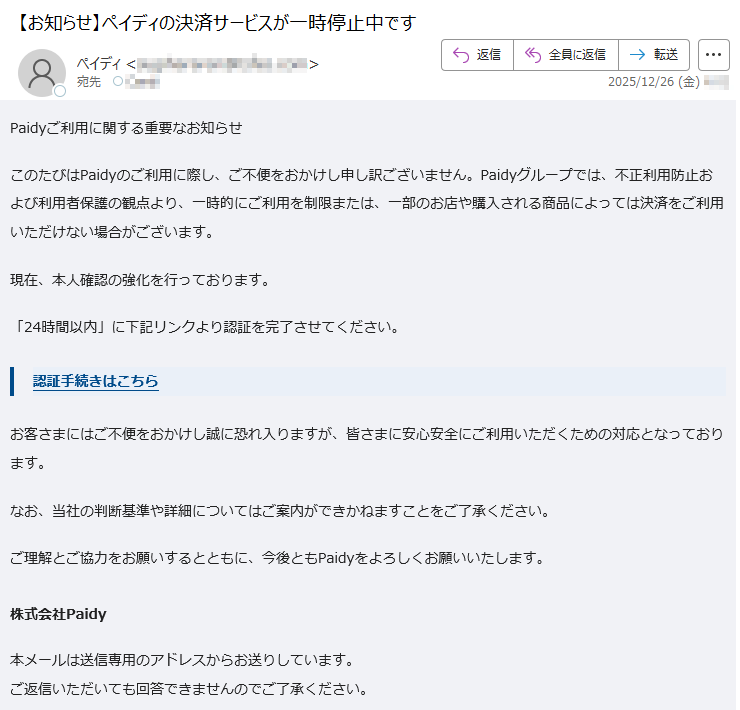
Task: Click the blurred recipient name after 宛先
Action: 142,82
